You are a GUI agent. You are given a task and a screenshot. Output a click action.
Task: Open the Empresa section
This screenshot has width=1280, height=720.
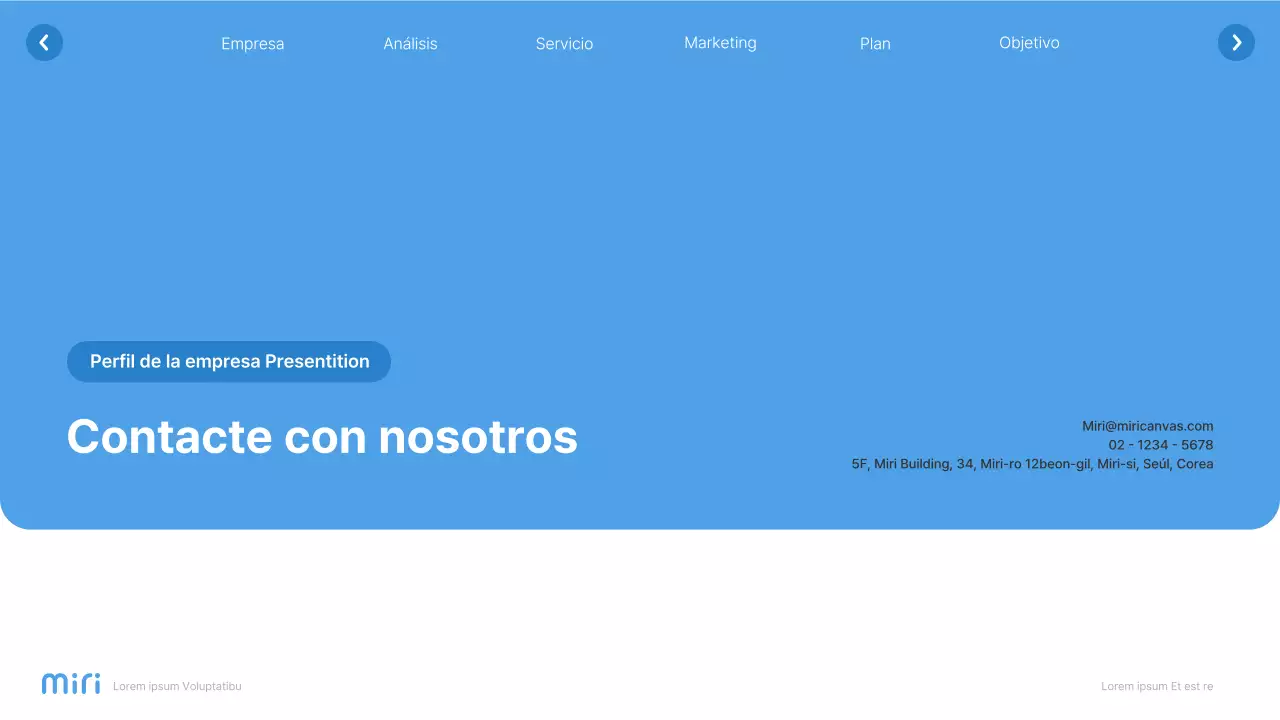coord(252,43)
